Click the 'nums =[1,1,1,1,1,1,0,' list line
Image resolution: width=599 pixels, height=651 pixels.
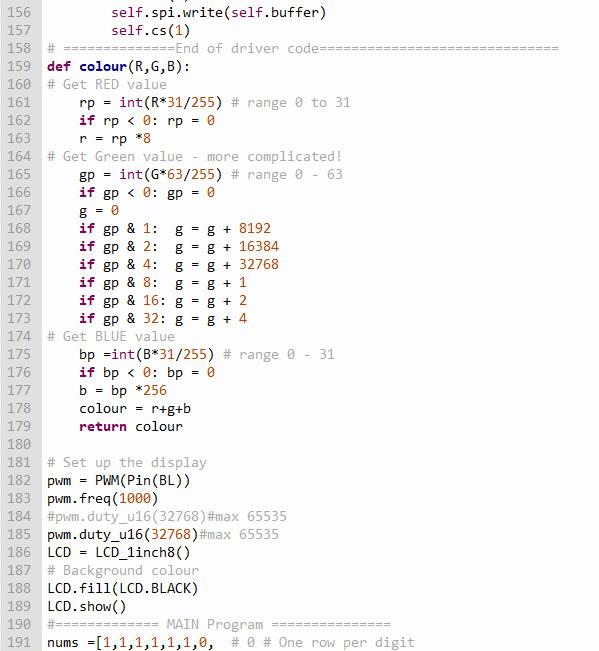coord(130,643)
